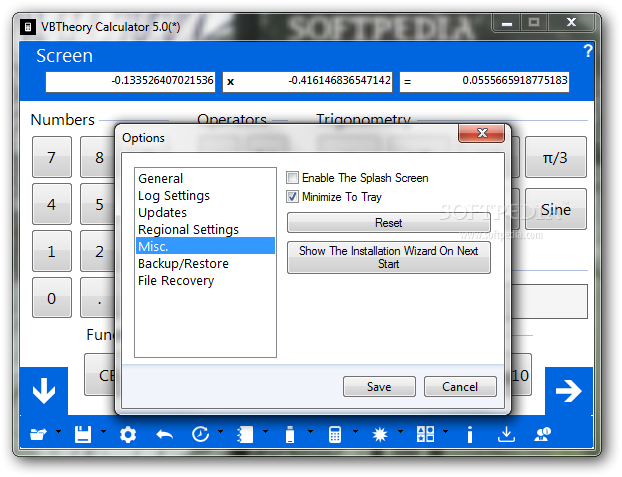The width and height of the screenshot is (622, 477).
Task: Click the white down arrow button
Action: click(44, 391)
